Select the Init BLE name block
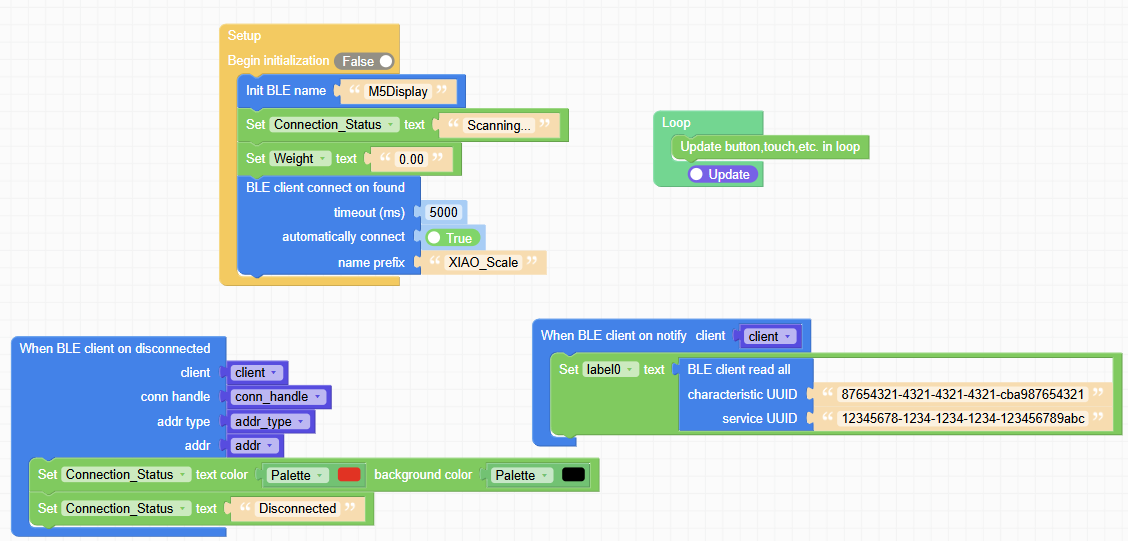Screen dimensions: 1128x541 pyautogui.click(x=286, y=91)
